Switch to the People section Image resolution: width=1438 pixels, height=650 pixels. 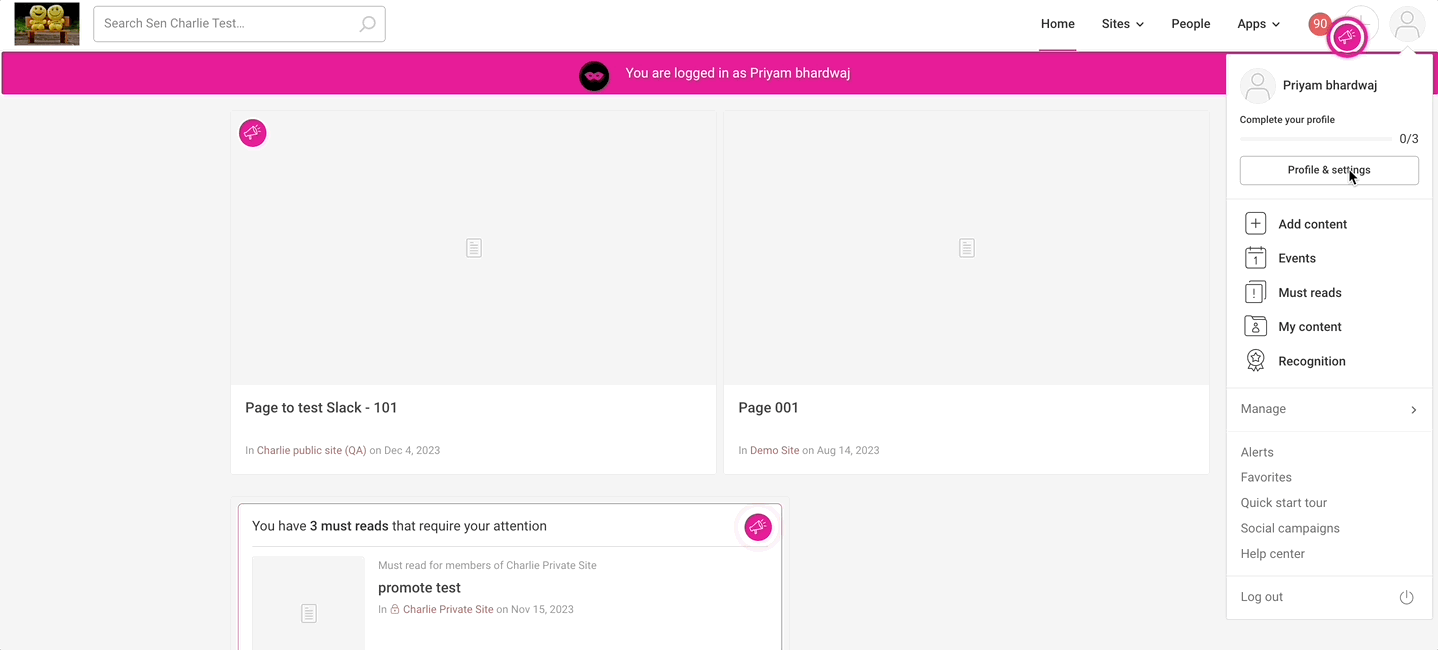point(1190,23)
